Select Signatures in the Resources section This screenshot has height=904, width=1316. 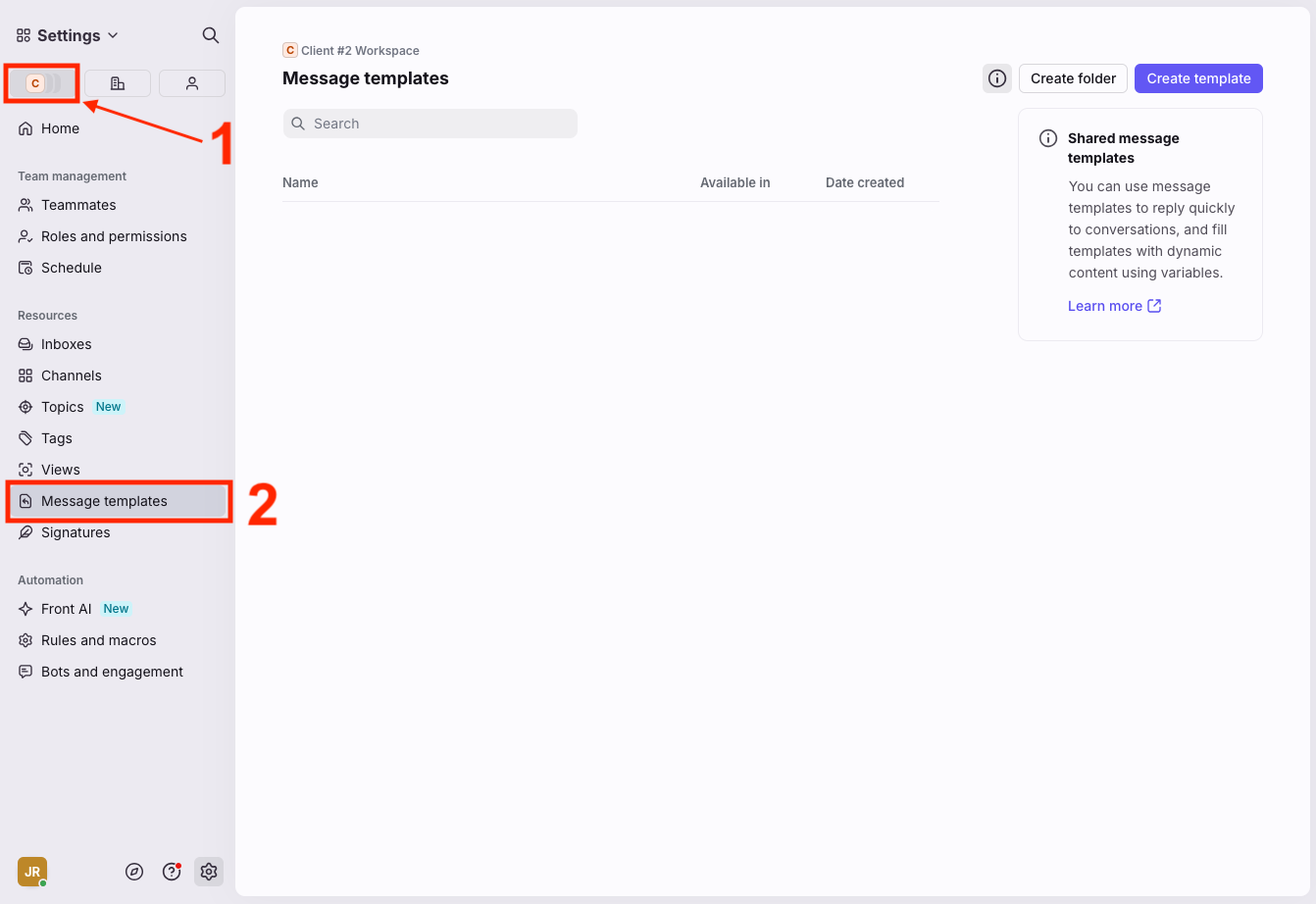[76, 532]
